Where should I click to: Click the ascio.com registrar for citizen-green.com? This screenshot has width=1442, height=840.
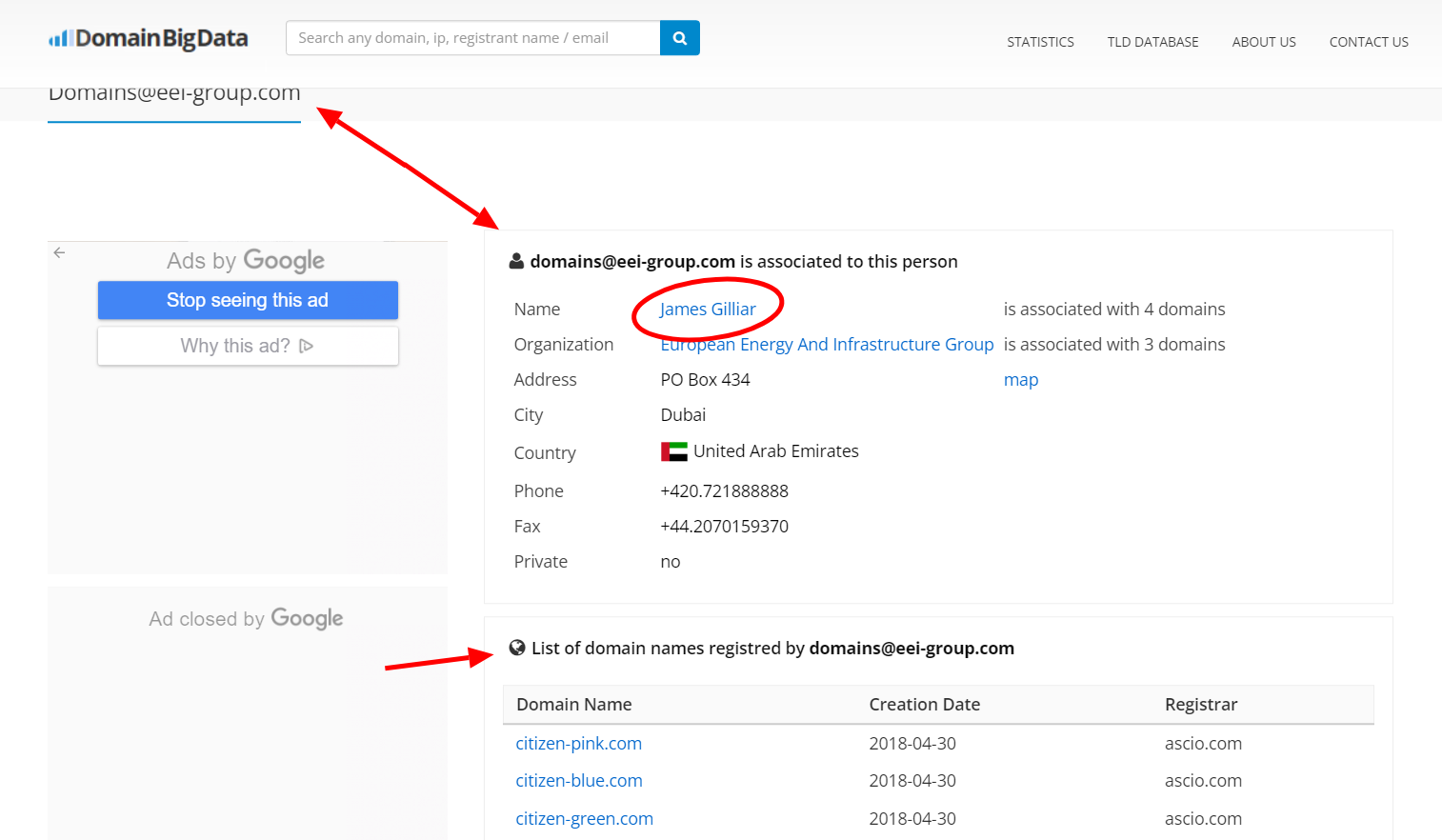coord(1203,818)
